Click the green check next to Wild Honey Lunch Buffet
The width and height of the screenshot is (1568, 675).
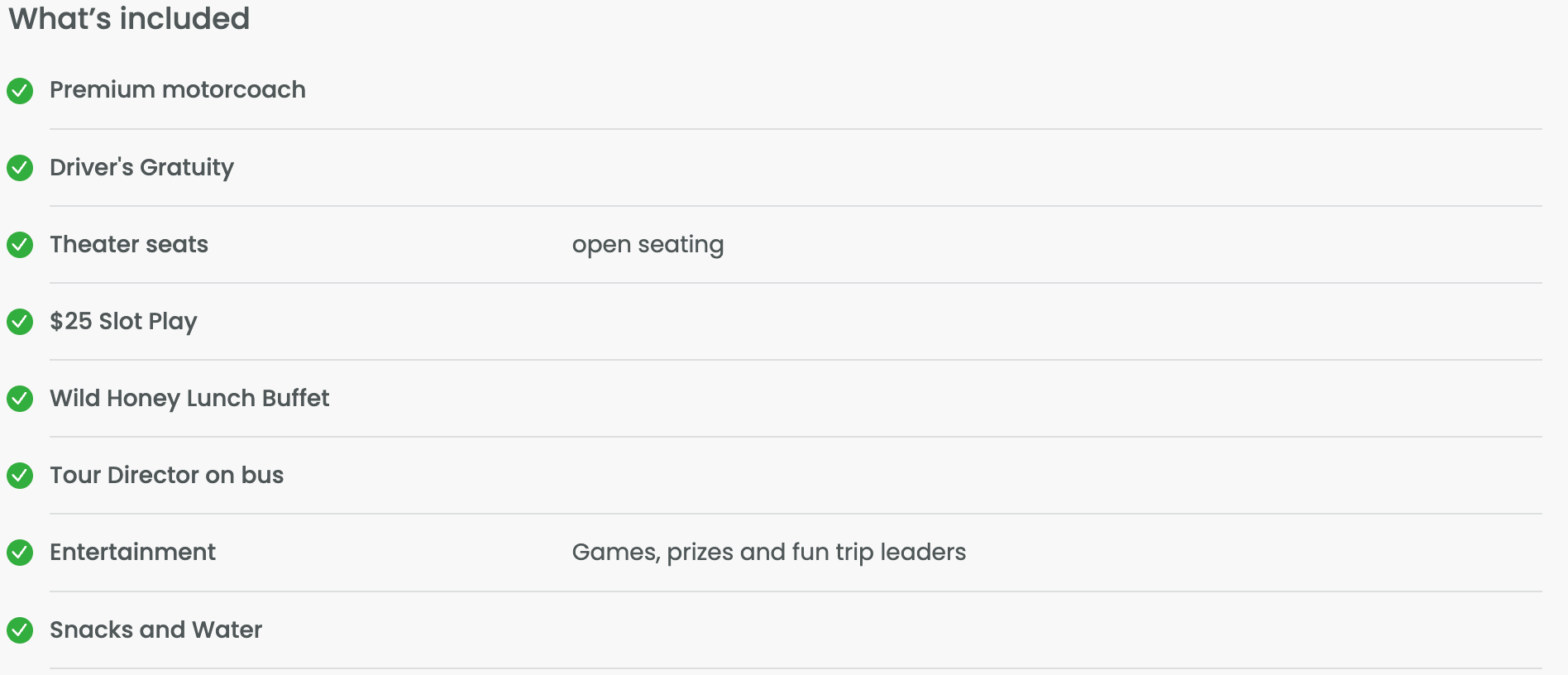tap(20, 399)
